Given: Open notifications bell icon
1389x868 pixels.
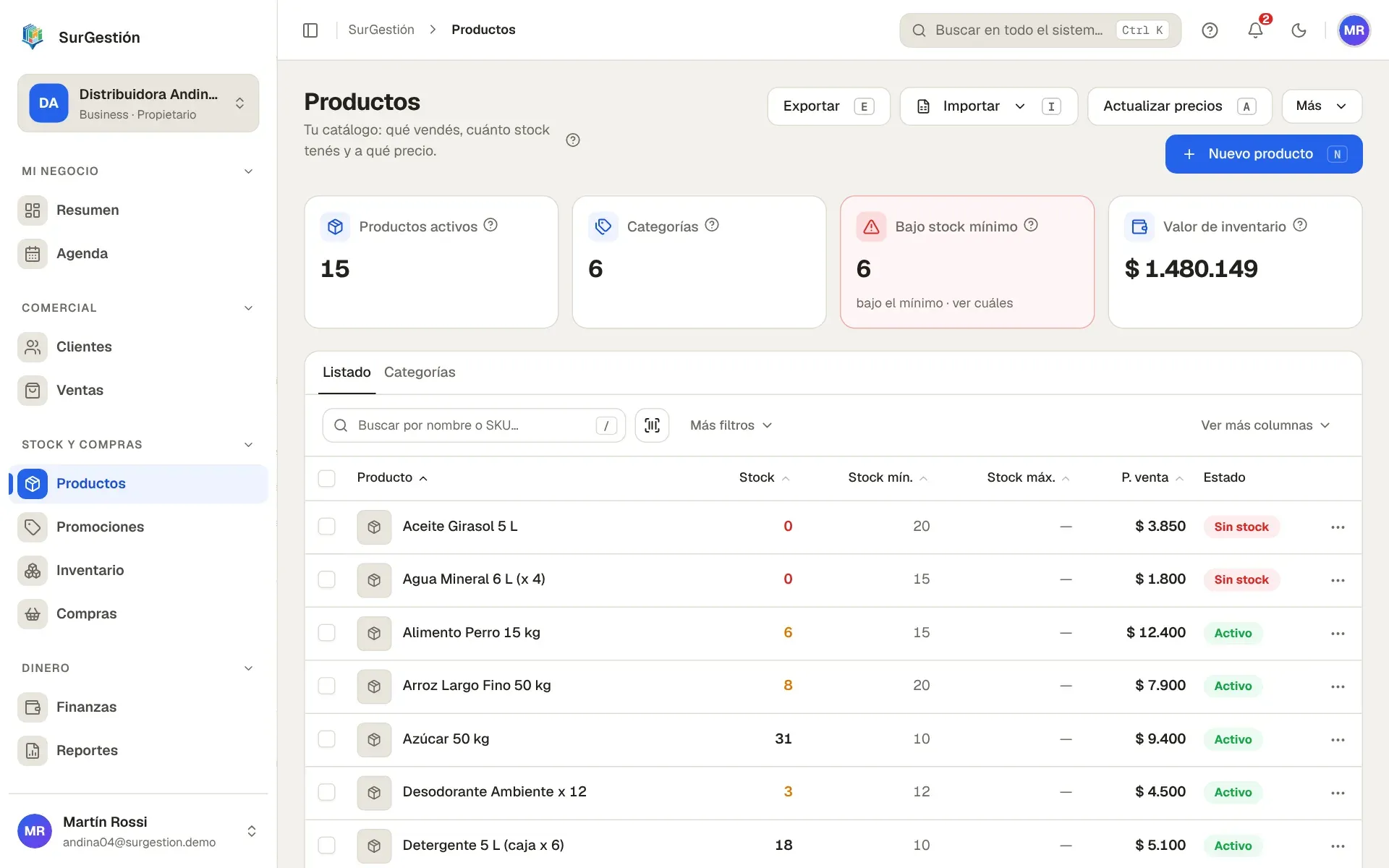Looking at the screenshot, I should click(1255, 30).
